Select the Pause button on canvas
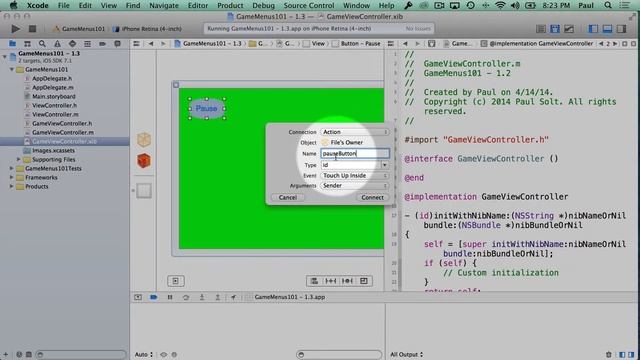This screenshot has width=640, height=360. 207,108
